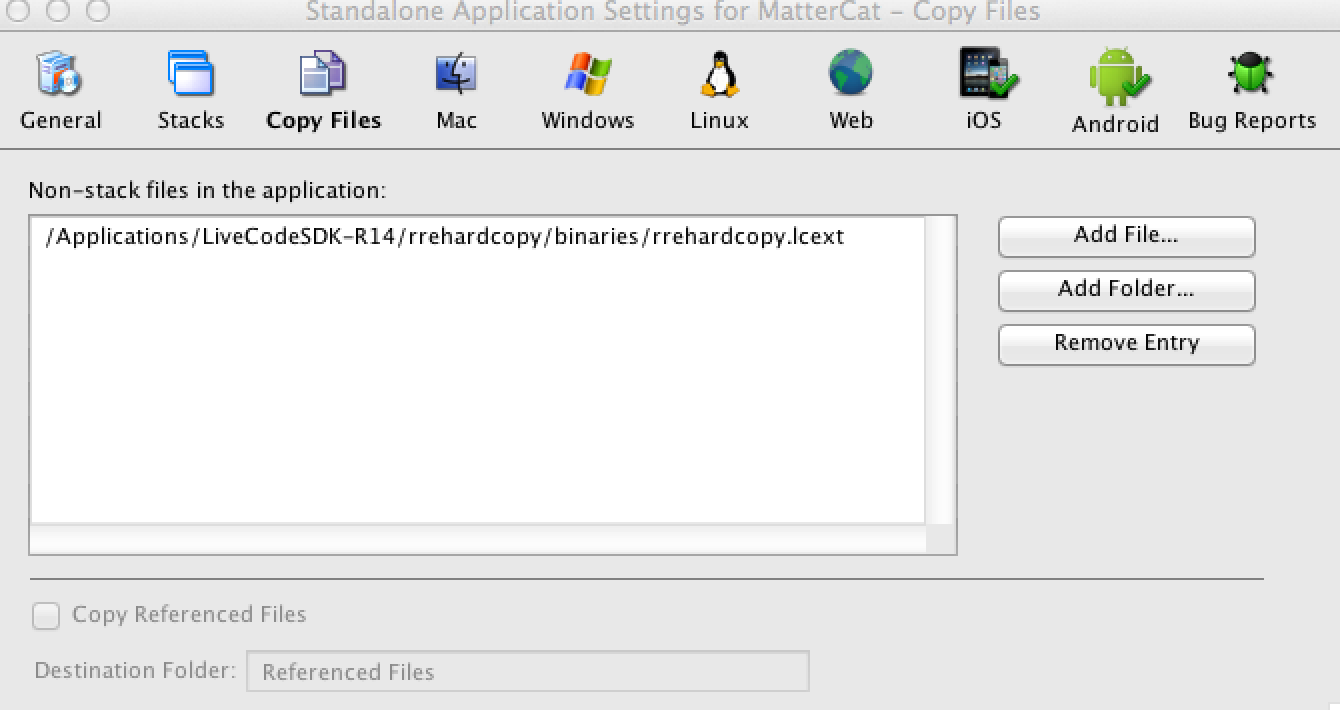This screenshot has height=710, width=1340.
Task: Open the Android robot settings
Action: [x=1115, y=91]
